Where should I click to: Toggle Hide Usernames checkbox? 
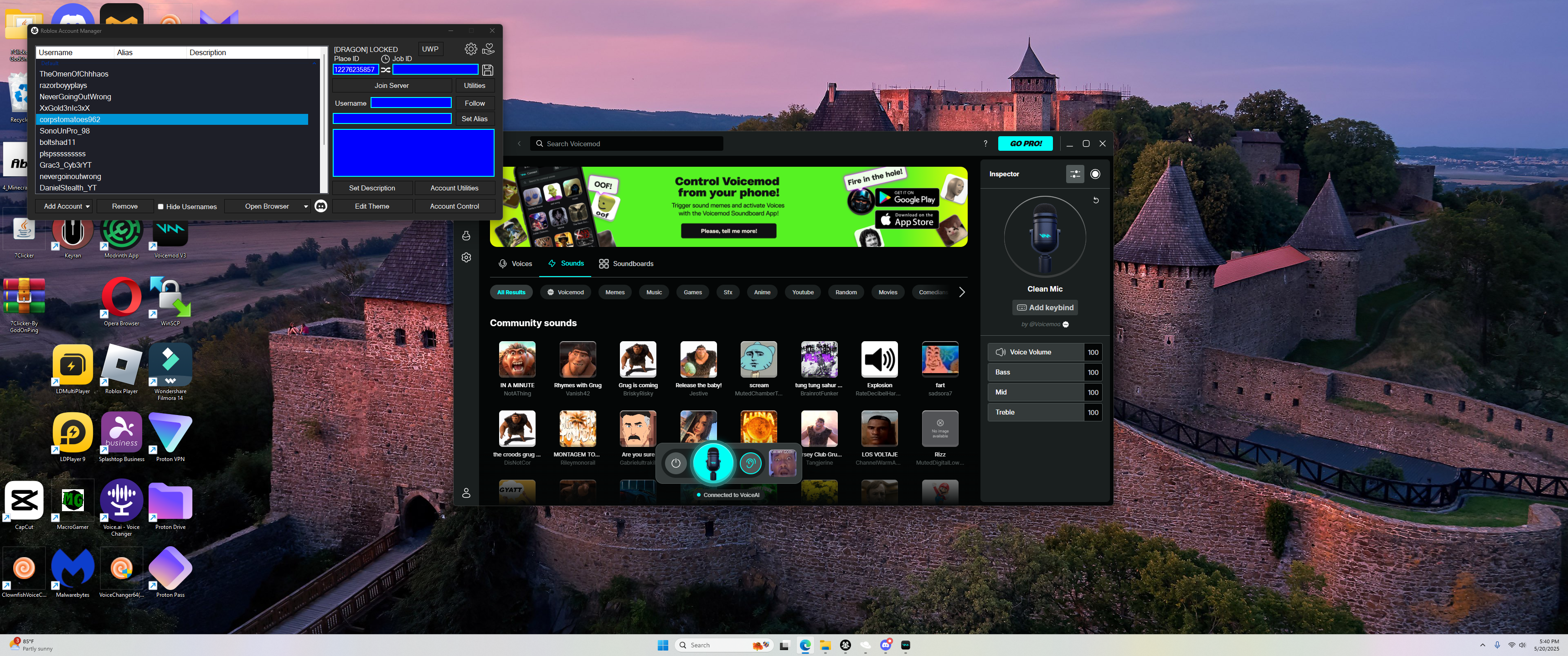click(161, 207)
